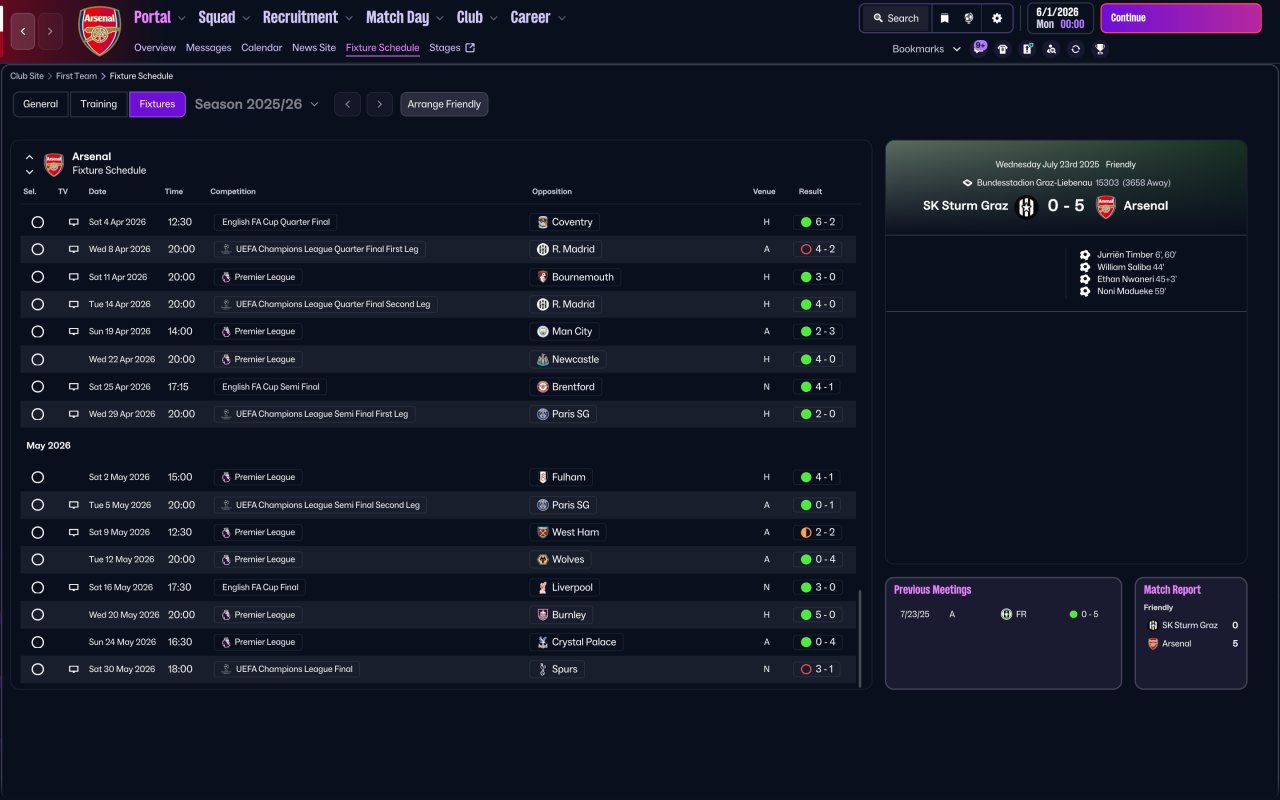
Task: Go back with the left arrow button
Action: 24,31
